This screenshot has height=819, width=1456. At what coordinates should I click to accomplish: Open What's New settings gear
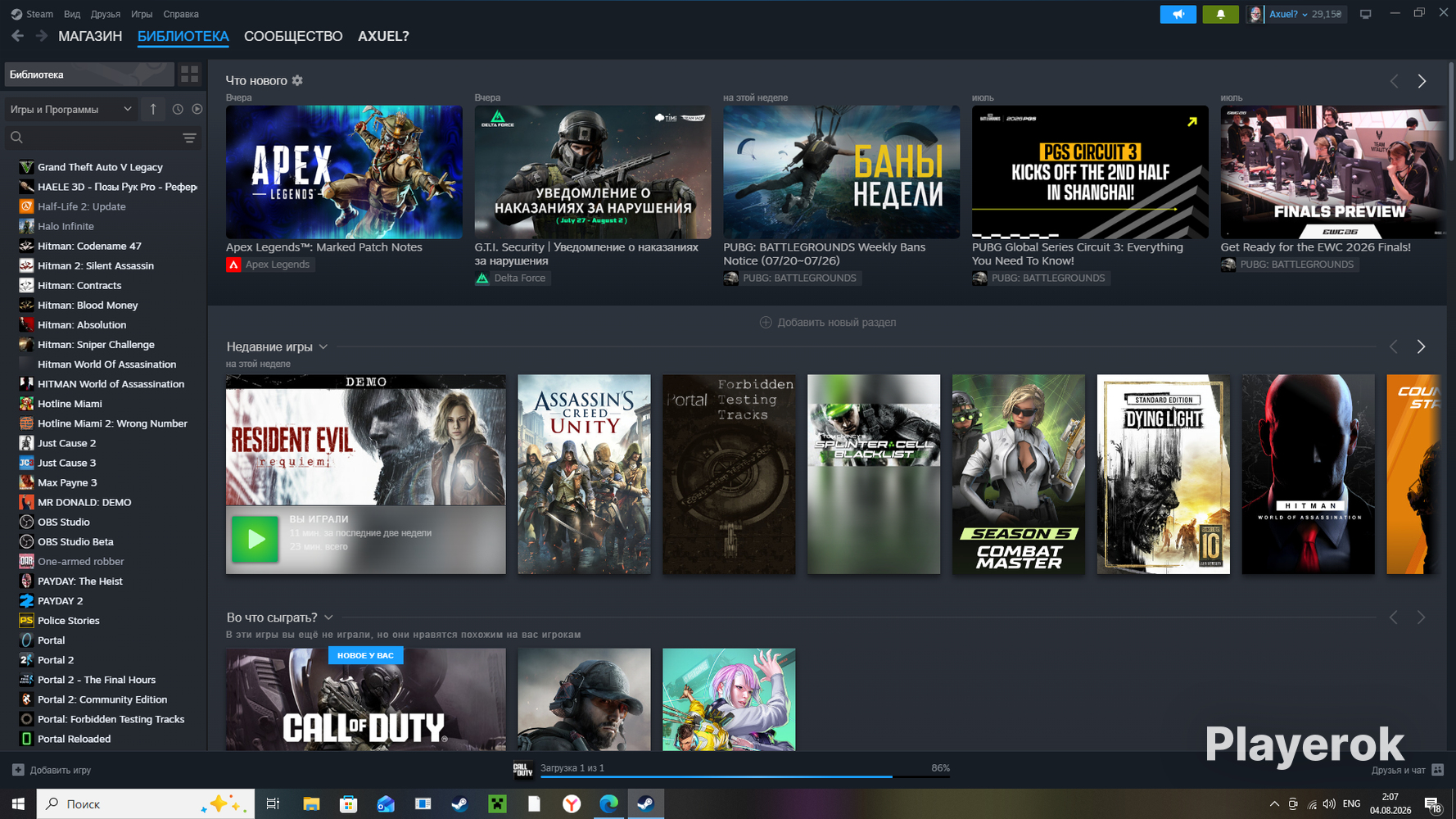tap(297, 80)
